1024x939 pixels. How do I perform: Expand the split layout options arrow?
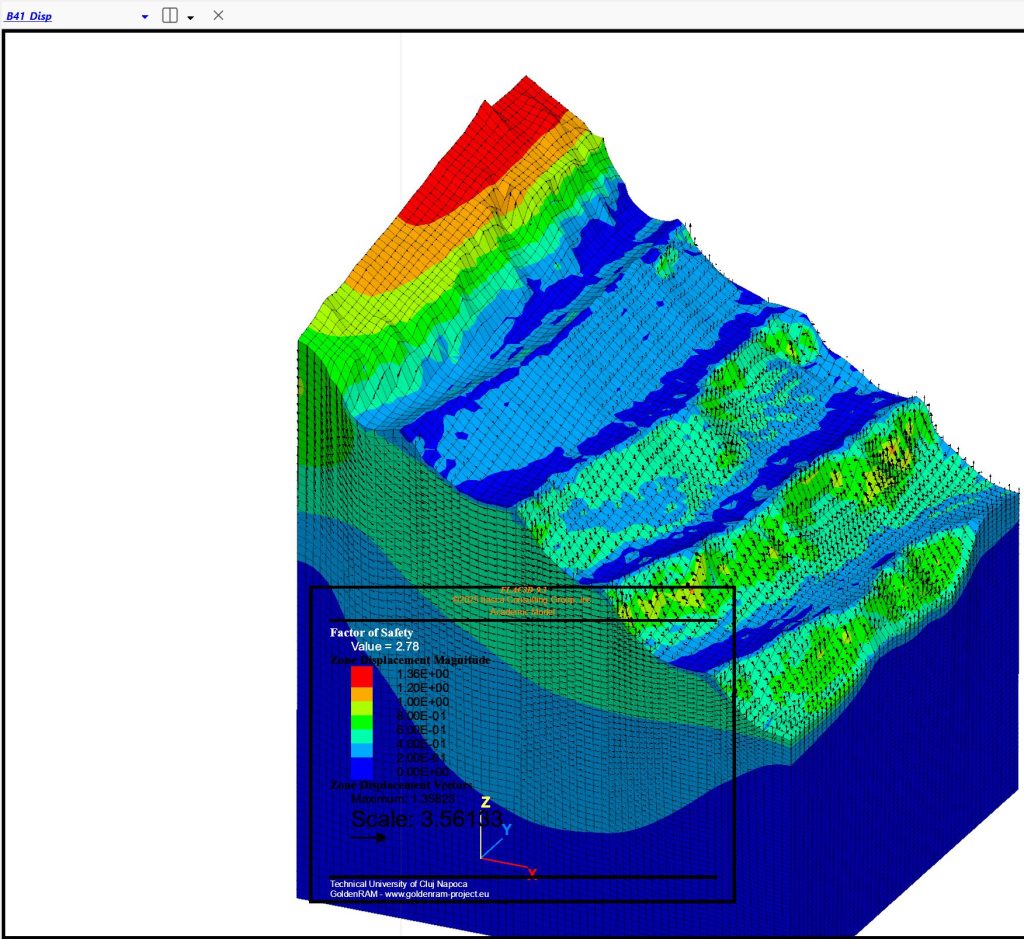190,18
